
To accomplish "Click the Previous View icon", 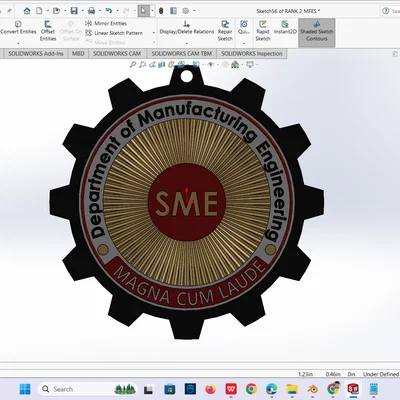I will pos(152,64).
